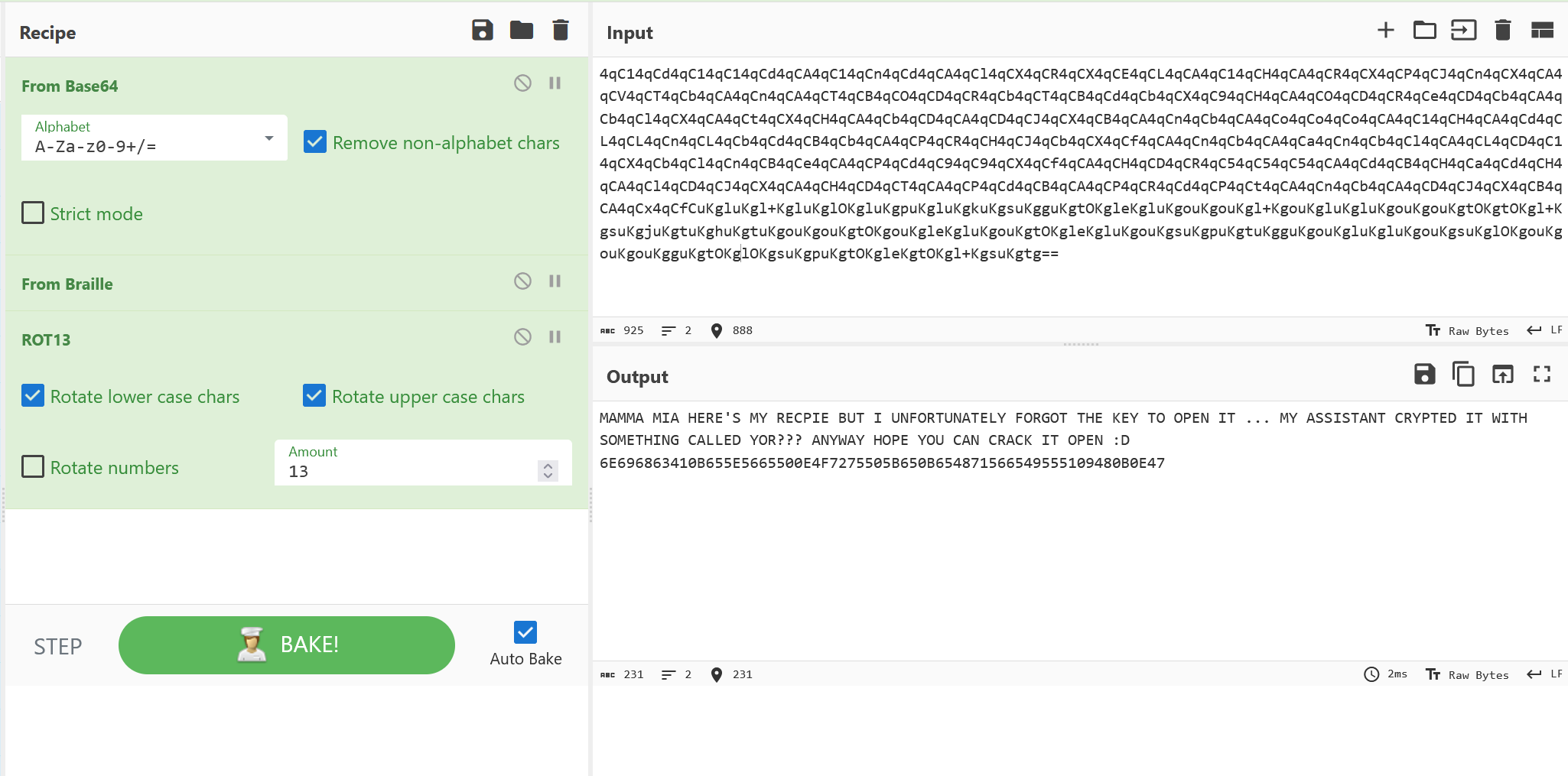Enable Rotate numbers checkbox
Viewport: 1568px width, 776px height.
pyautogui.click(x=33, y=466)
